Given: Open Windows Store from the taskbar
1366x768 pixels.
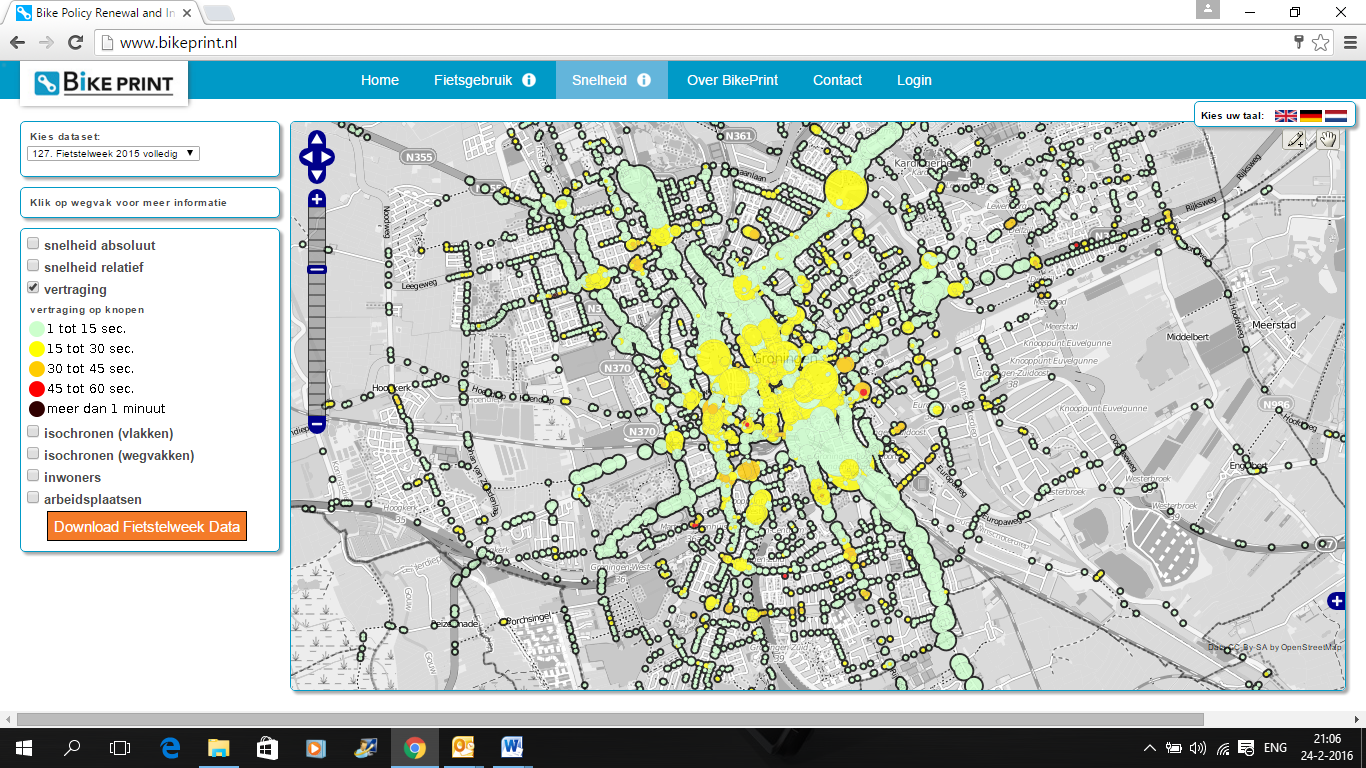Looking at the screenshot, I should 267,747.
